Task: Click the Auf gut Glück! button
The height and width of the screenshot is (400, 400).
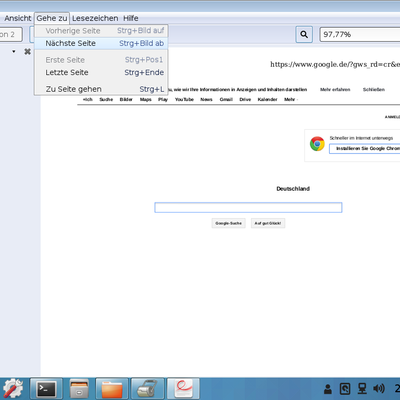Action: pos(268,223)
